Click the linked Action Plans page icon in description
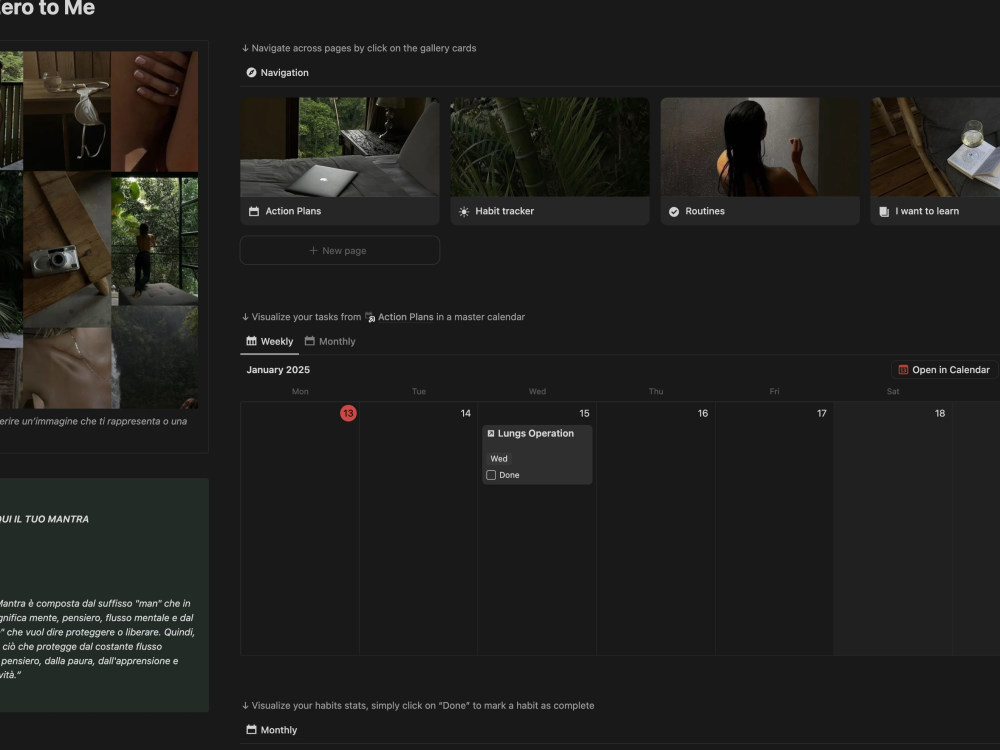This screenshot has height=750, width=1000. click(x=370, y=317)
